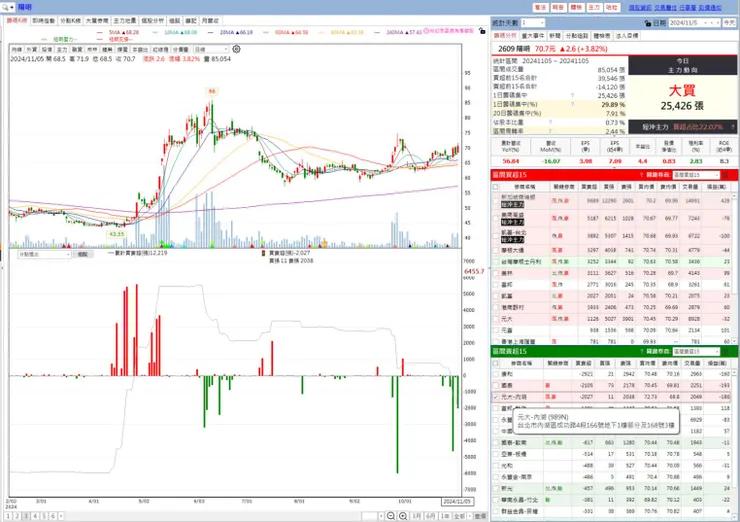Open the 分點進出 dropdown below the chart
Image resolution: width=740 pixels, height=522 pixels.
(x=44, y=254)
